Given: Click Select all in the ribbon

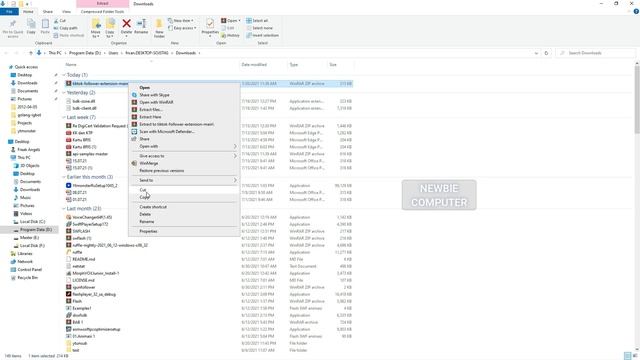Looking at the screenshot, I should (257, 21).
